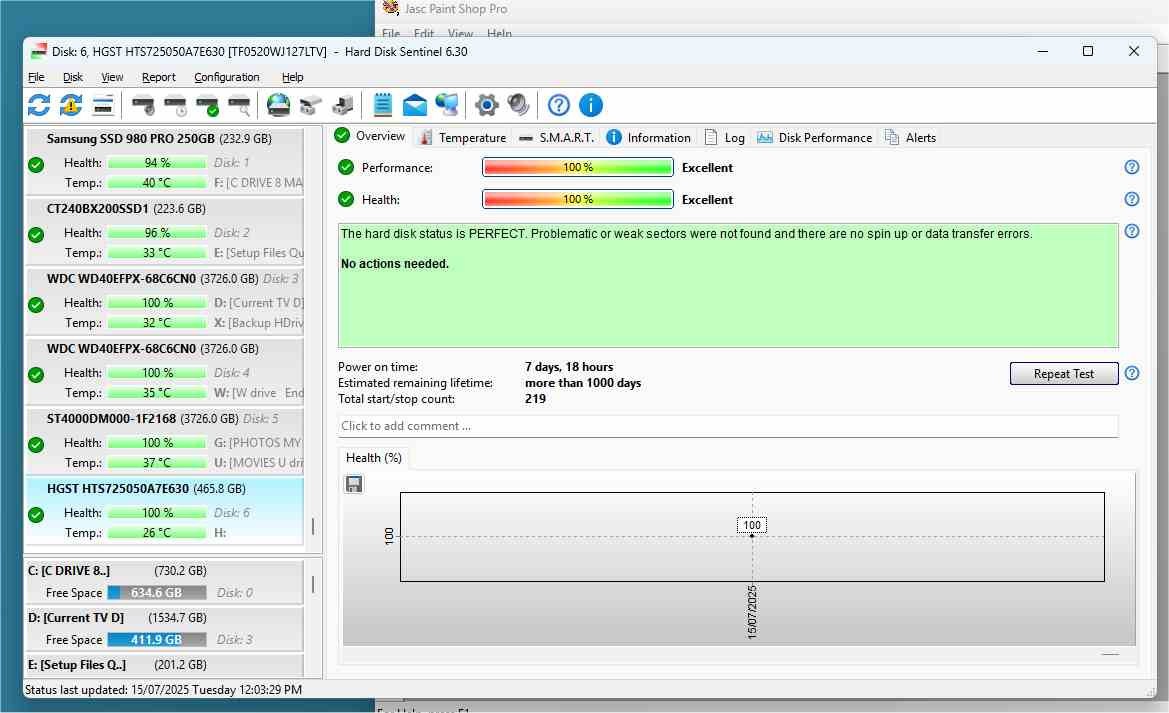Click the Performance 100 % gradient bar
1169x713 pixels.
pyautogui.click(x=578, y=167)
